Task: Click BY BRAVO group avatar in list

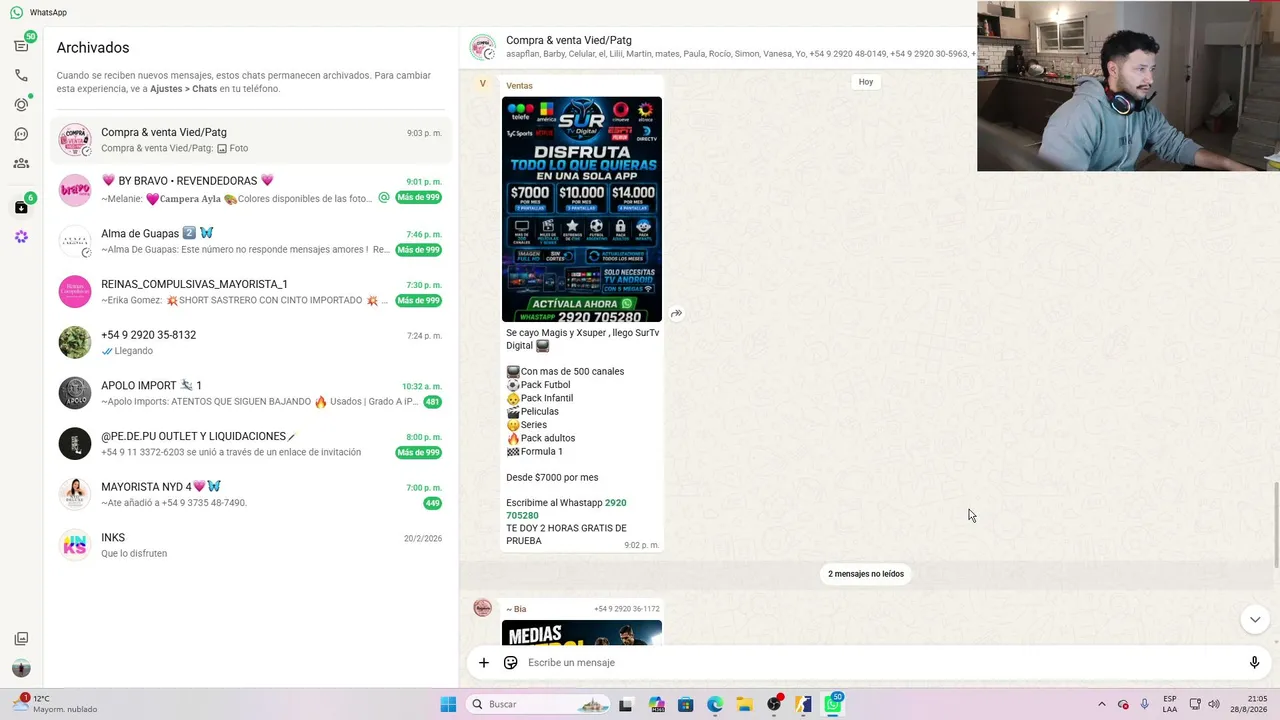Action: 75,190
